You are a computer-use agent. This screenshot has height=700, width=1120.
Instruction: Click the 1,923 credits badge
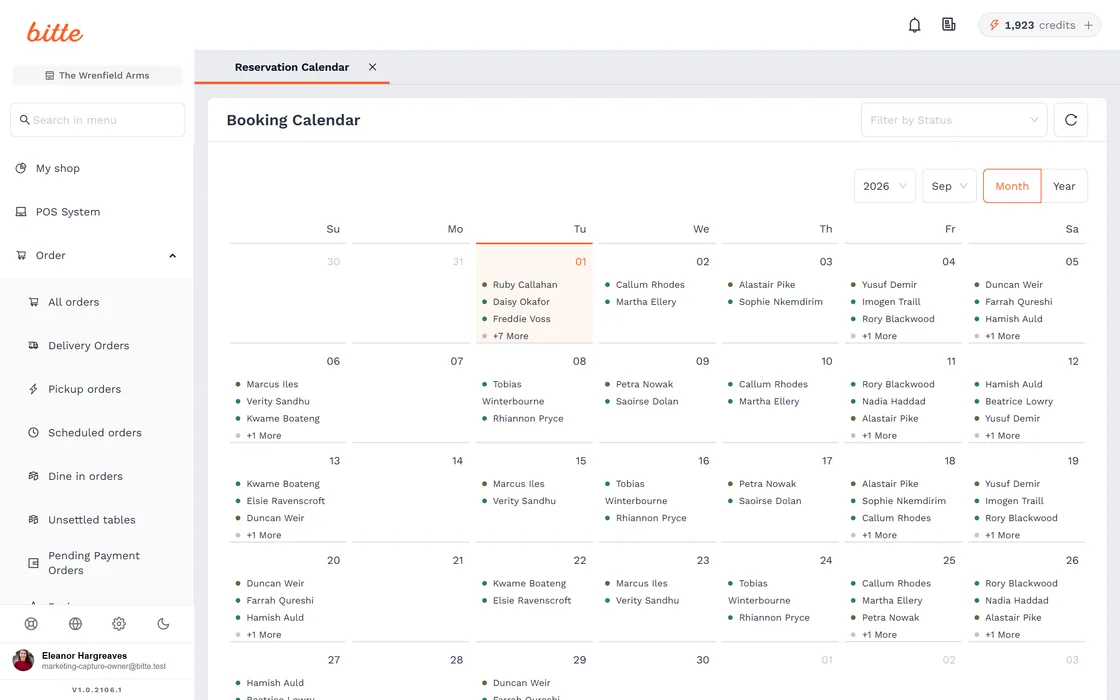click(x=1039, y=25)
